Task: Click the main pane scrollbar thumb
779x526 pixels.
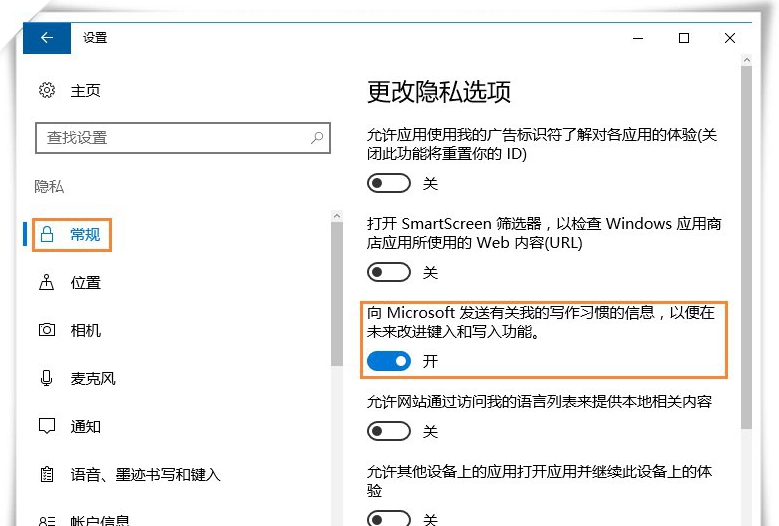Action: tap(746, 247)
